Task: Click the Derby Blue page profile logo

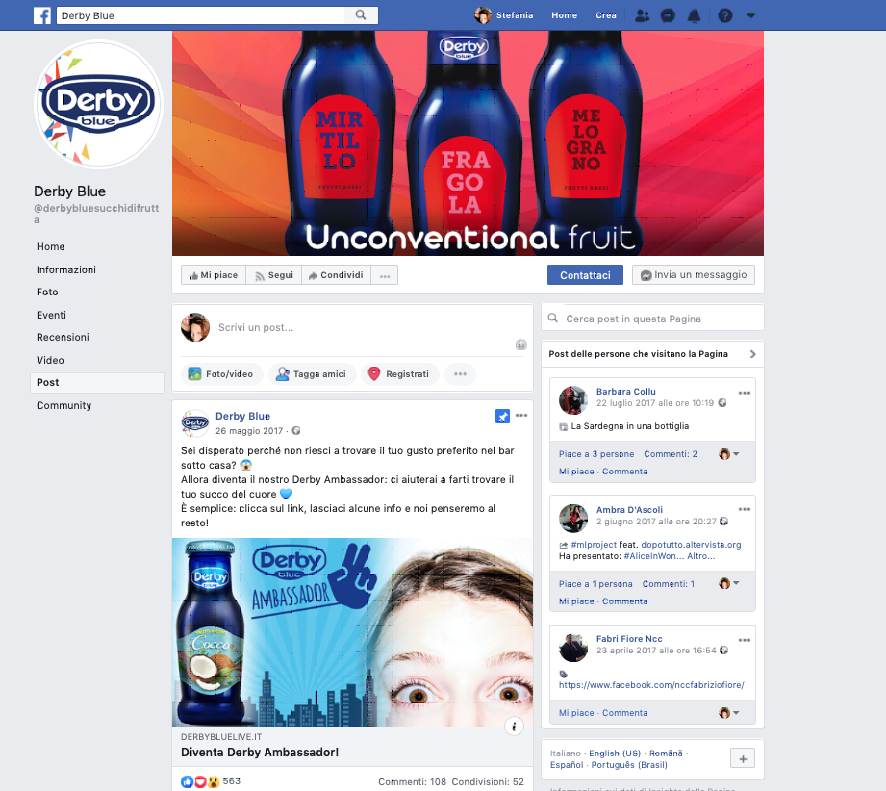Action: [99, 104]
